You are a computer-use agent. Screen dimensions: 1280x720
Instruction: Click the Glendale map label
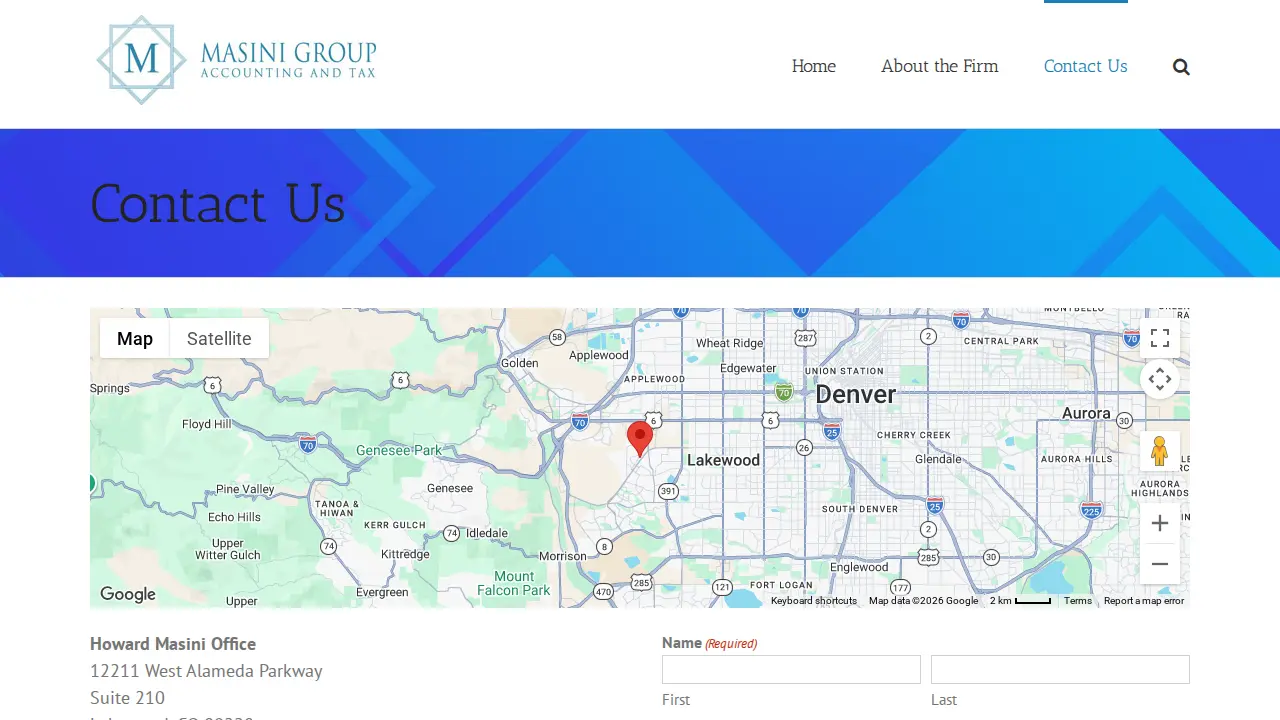click(x=938, y=459)
